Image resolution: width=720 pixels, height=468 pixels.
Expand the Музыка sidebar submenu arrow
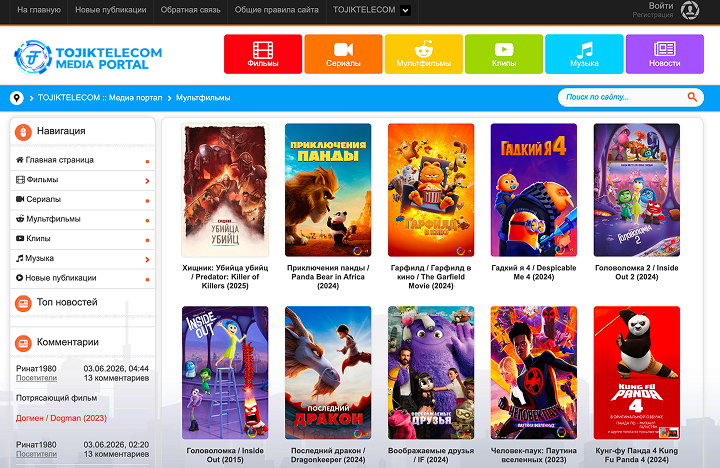pyautogui.click(x=147, y=259)
